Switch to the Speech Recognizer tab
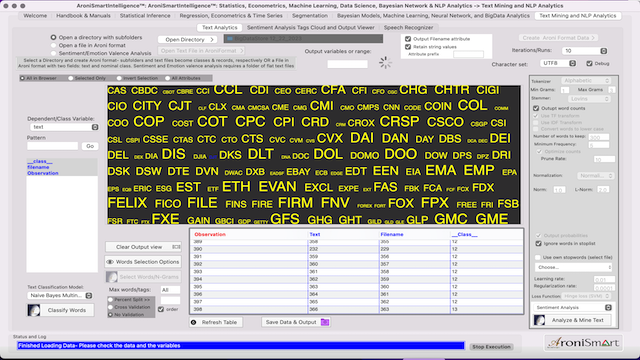640x360 pixels. pos(408,27)
